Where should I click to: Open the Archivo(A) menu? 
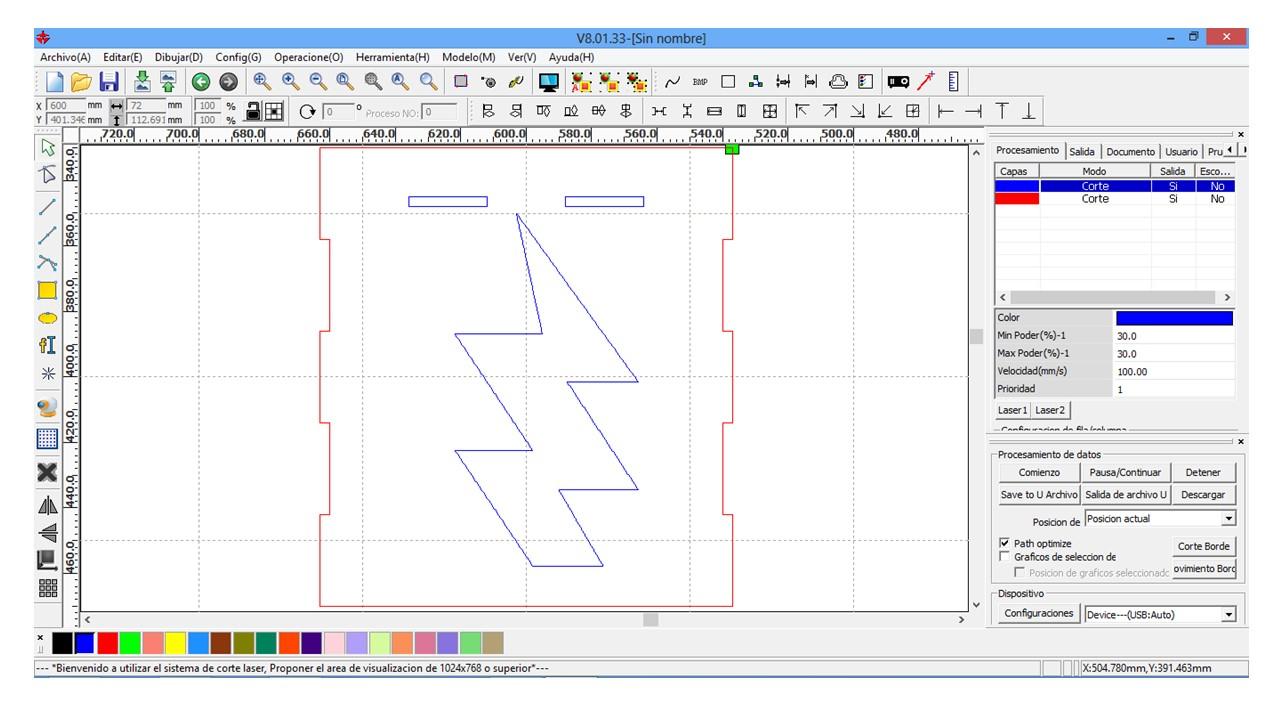point(66,57)
